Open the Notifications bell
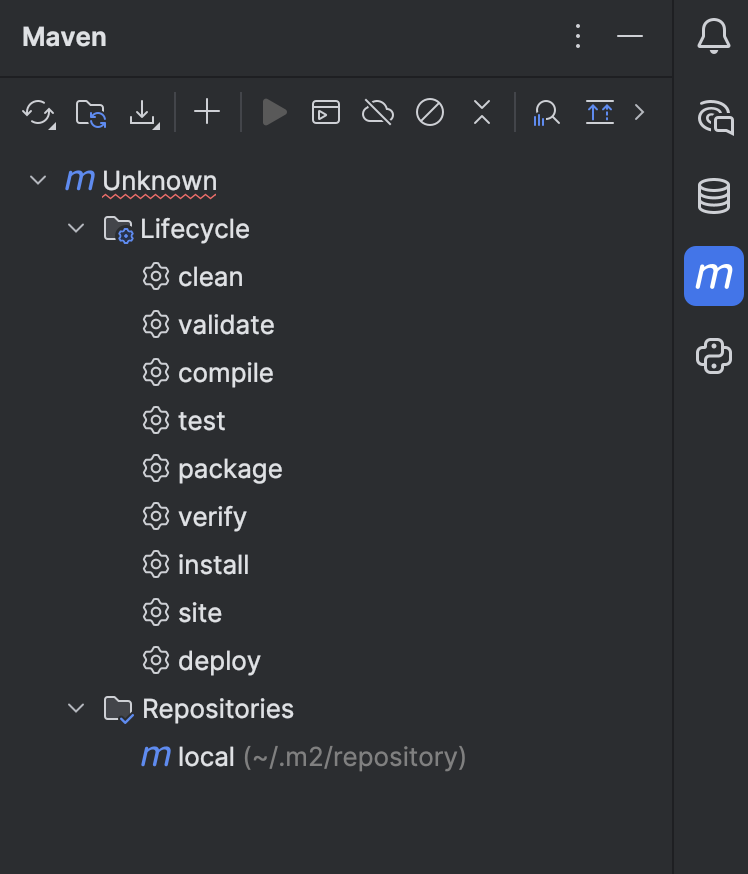Image resolution: width=748 pixels, height=874 pixels. point(713,37)
